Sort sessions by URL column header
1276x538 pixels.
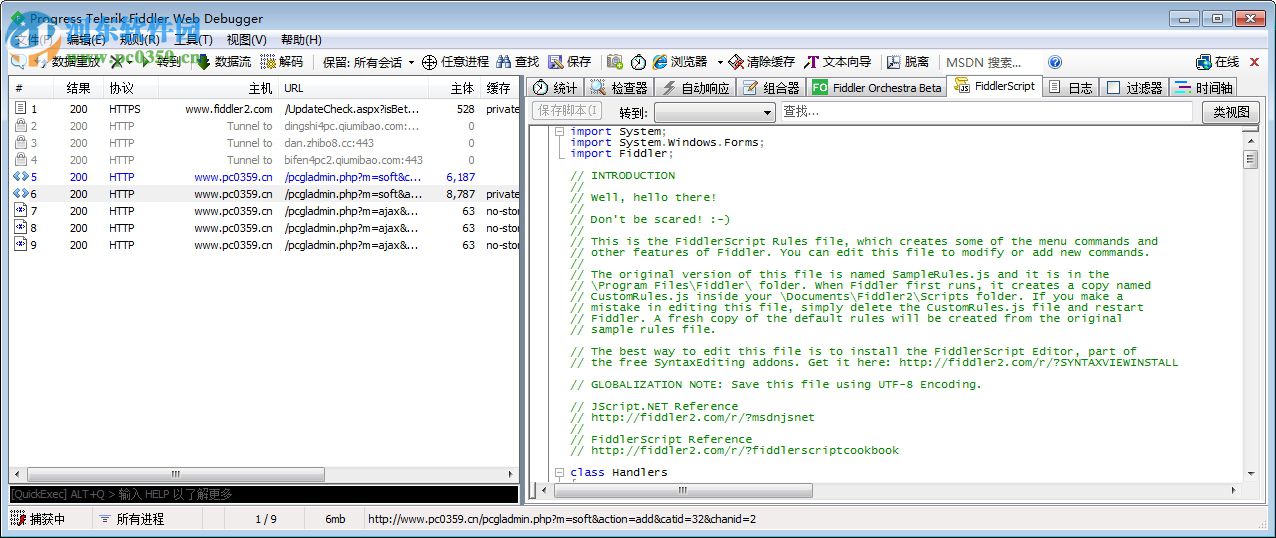pos(353,88)
